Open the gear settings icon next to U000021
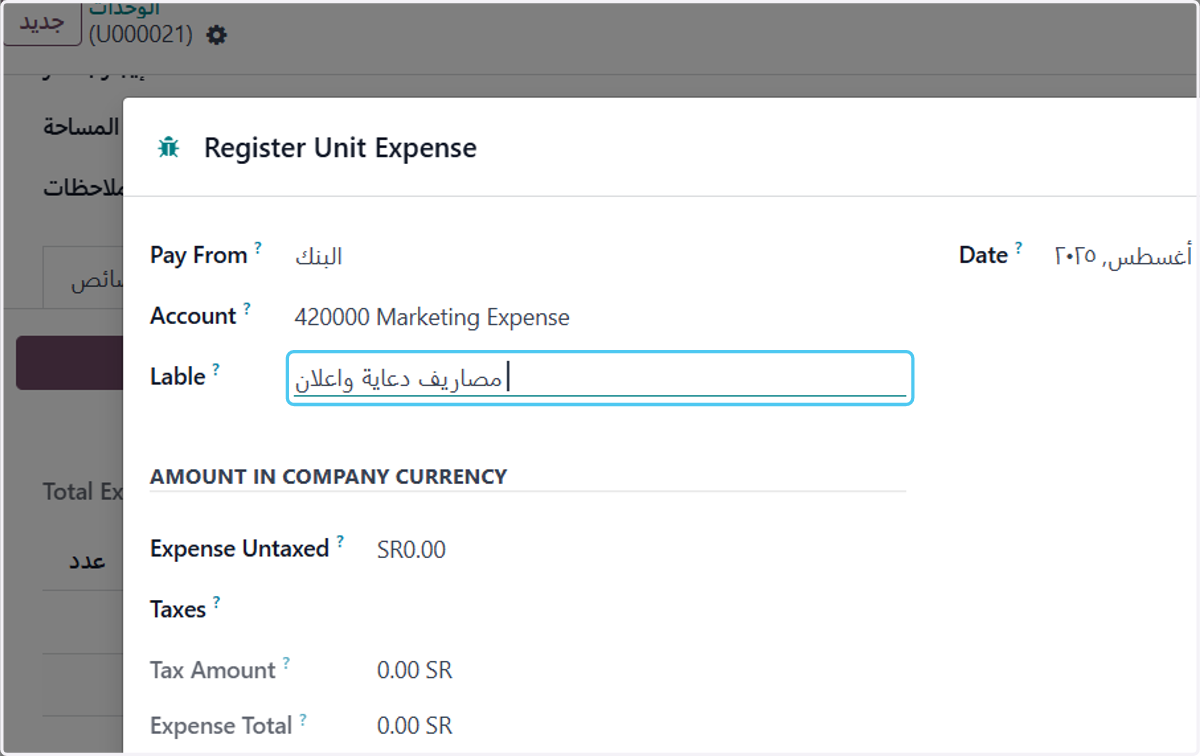Image resolution: width=1200 pixels, height=756 pixels. [x=216, y=35]
